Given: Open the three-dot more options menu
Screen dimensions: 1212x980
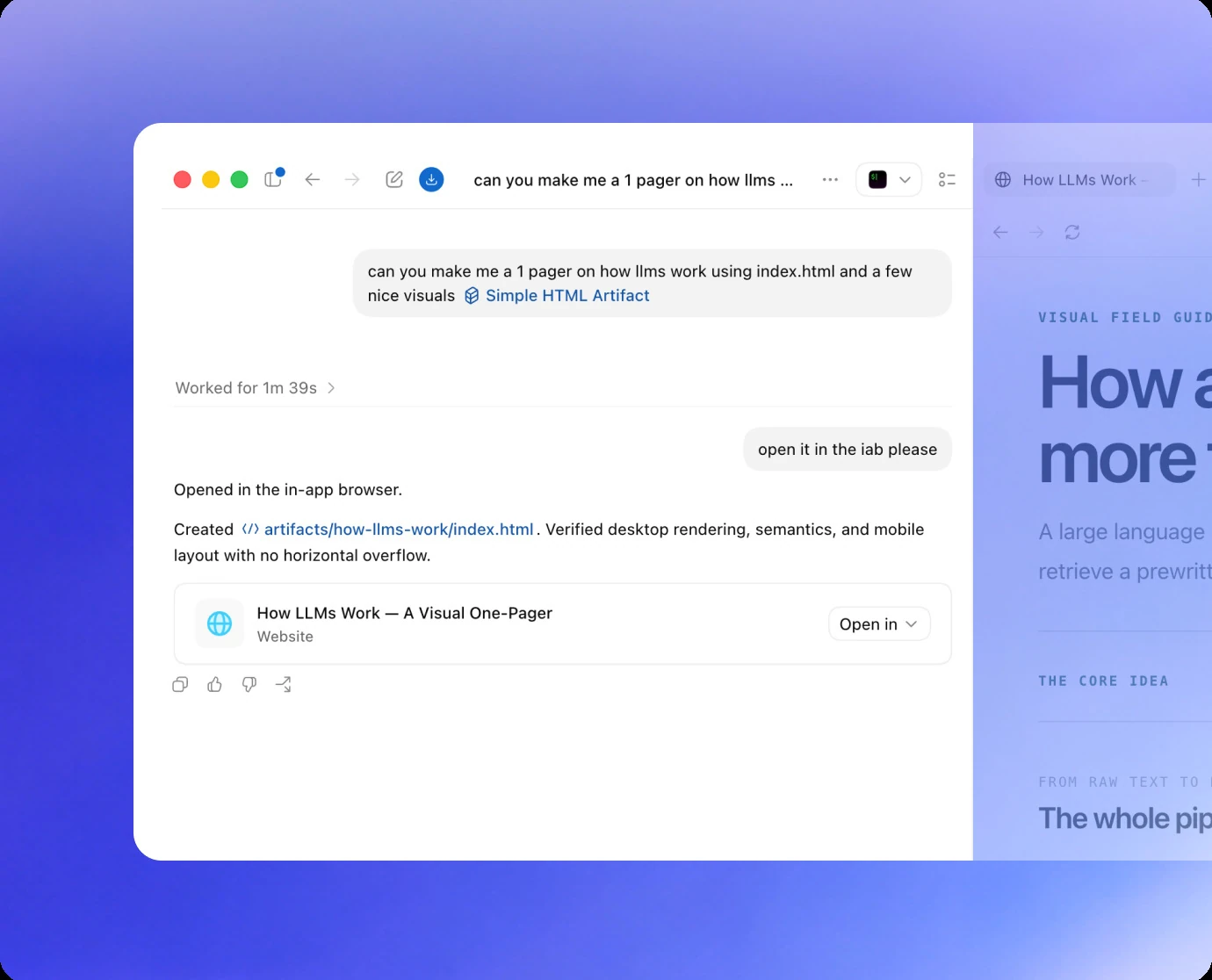Looking at the screenshot, I should [x=830, y=179].
